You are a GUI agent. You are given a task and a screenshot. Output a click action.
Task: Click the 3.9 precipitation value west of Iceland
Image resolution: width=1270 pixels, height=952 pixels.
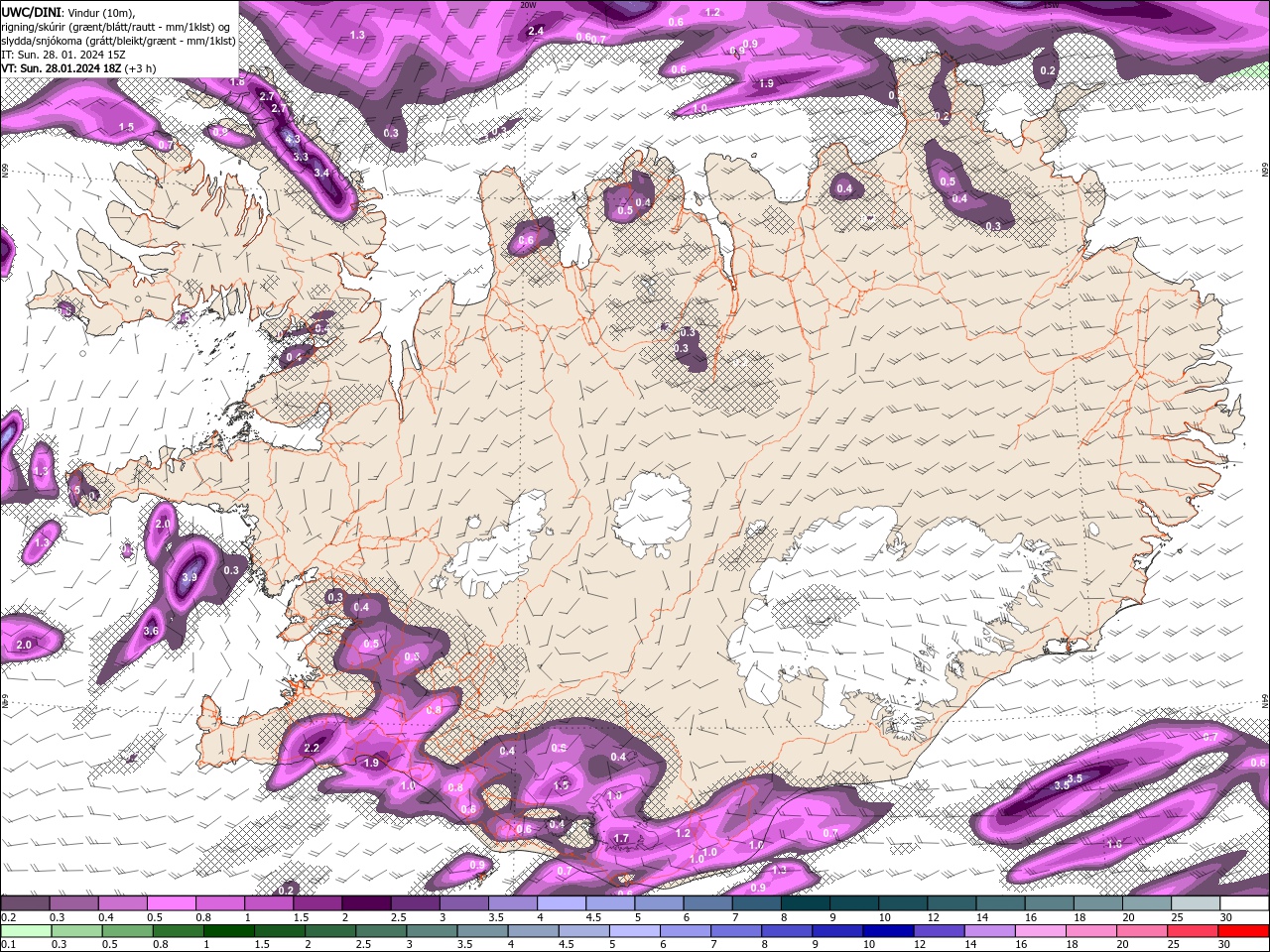coord(190,576)
